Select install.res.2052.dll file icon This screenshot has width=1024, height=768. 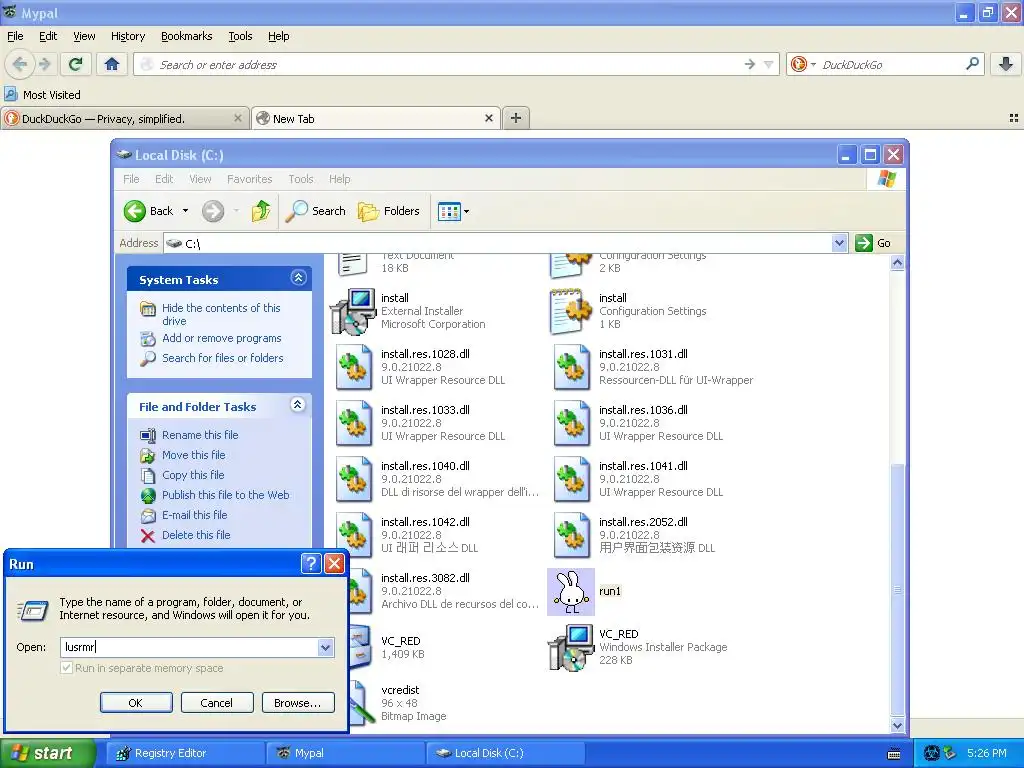[571, 535]
